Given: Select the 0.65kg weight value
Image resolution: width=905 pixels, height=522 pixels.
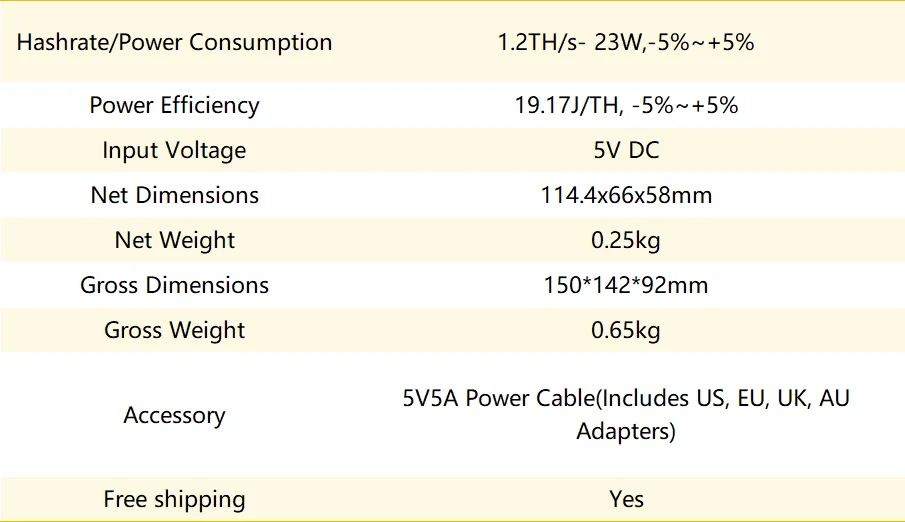Looking at the screenshot, I should (626, 330).
